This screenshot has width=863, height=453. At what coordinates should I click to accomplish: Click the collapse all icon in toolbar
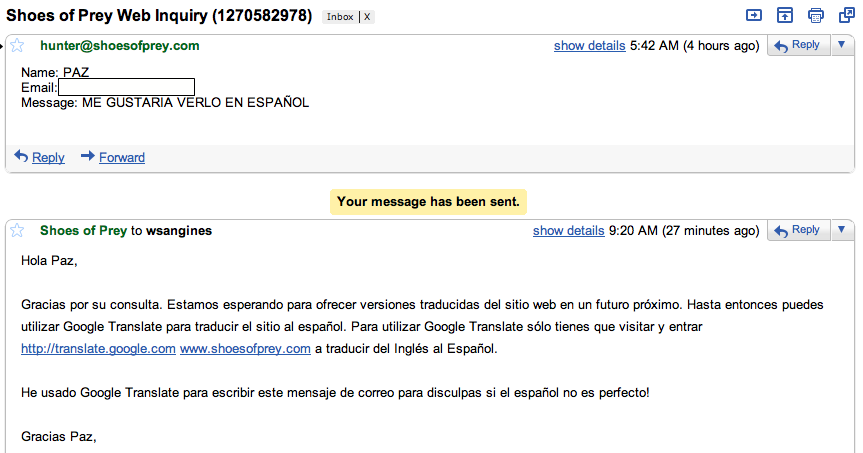785,15
